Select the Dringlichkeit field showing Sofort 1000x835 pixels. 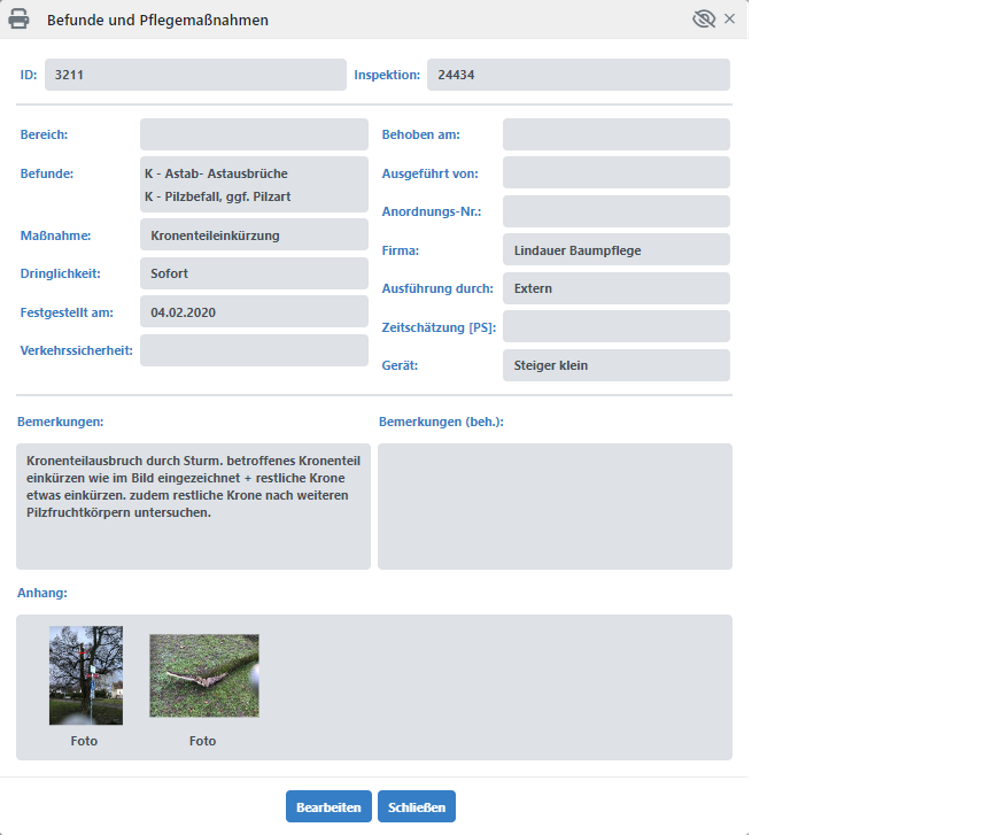coord(254,274)
